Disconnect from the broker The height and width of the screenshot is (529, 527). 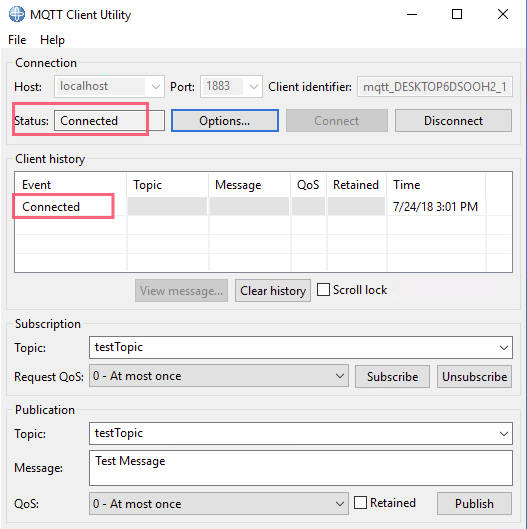(453, 120)
